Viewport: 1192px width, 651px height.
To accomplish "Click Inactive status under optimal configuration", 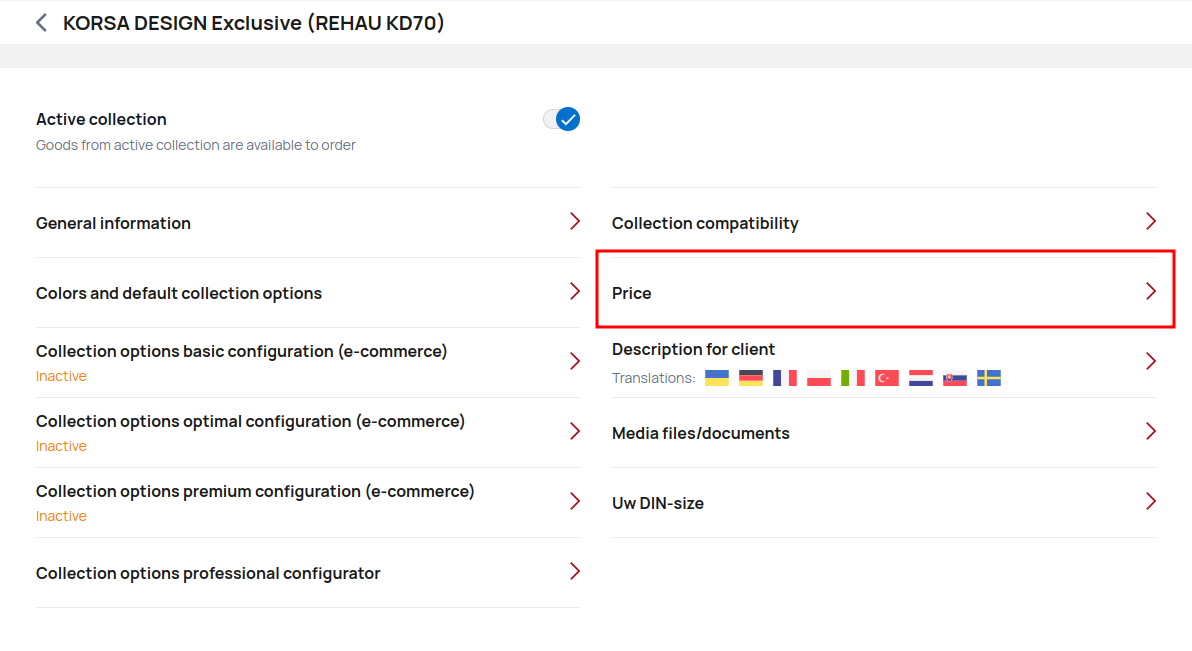I will (61, 446).
